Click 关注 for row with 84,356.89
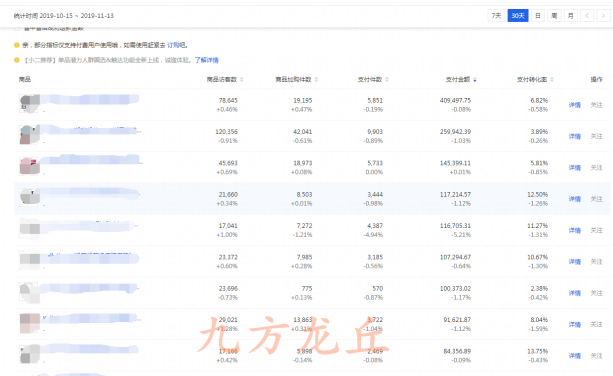 [x=596, y=356]
